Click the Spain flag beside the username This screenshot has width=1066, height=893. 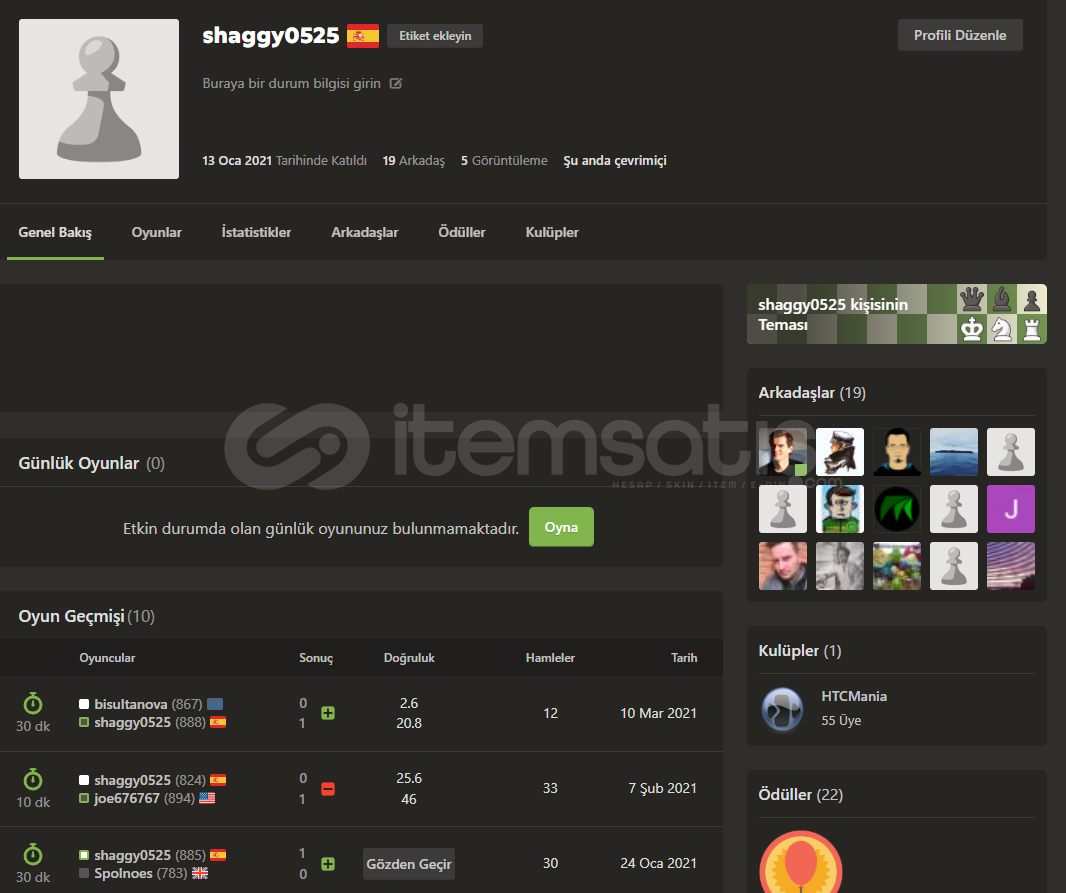click(x=363, y=37)
